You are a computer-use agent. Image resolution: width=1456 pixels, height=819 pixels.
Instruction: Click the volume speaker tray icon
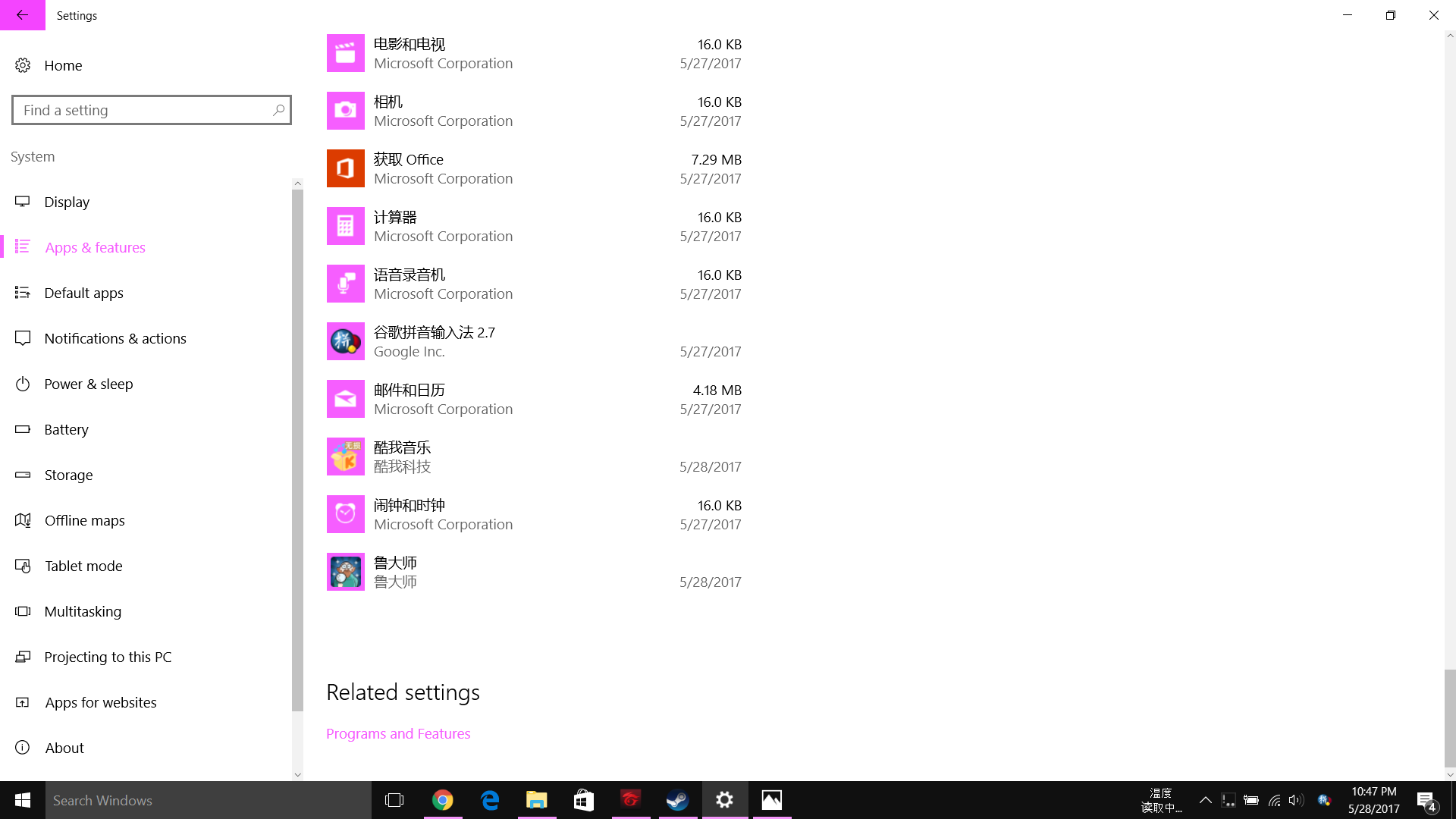click(1296, 800)
